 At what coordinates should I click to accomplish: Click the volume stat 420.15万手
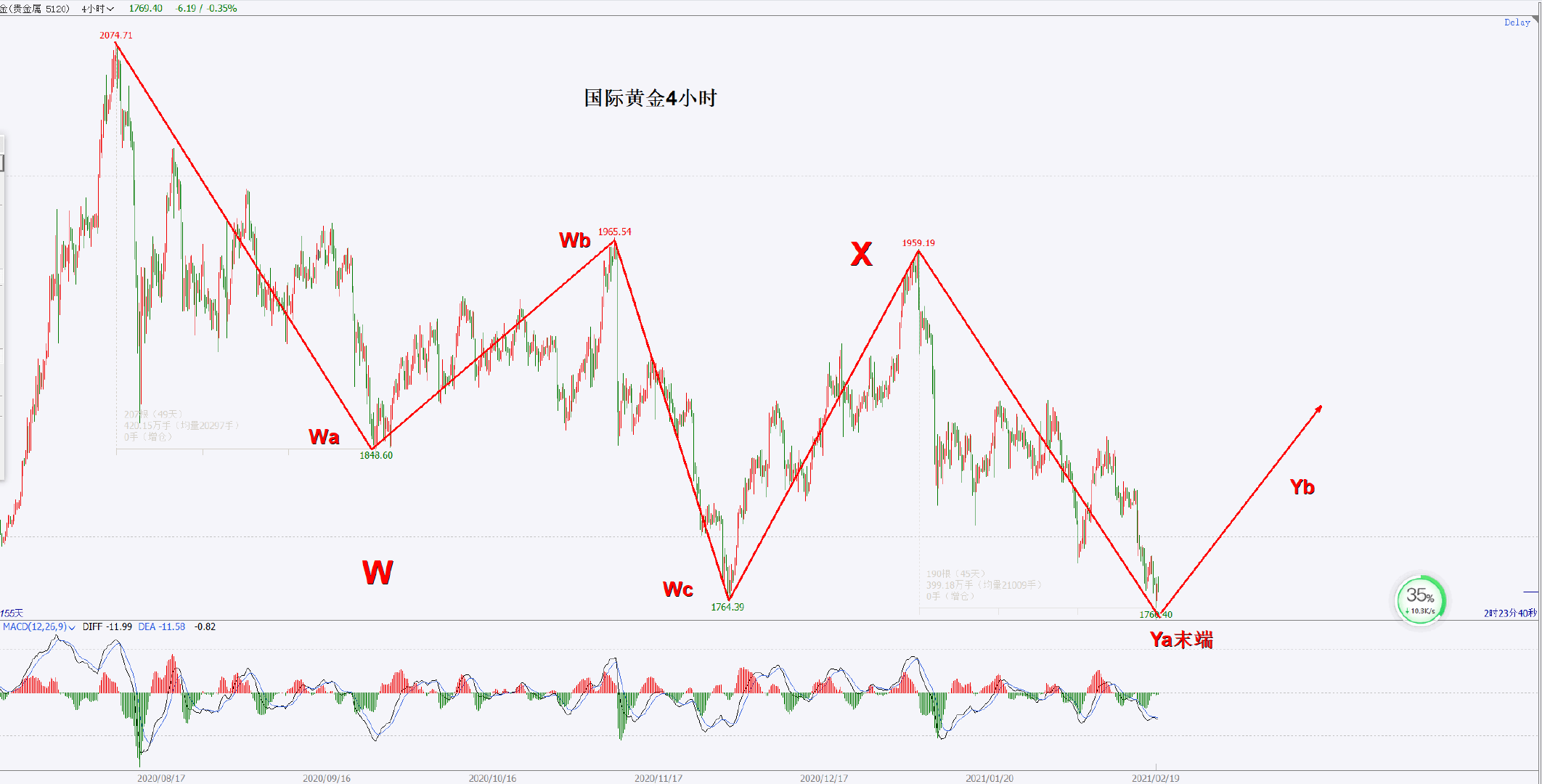pyautogui.click(x=147, y=425)
